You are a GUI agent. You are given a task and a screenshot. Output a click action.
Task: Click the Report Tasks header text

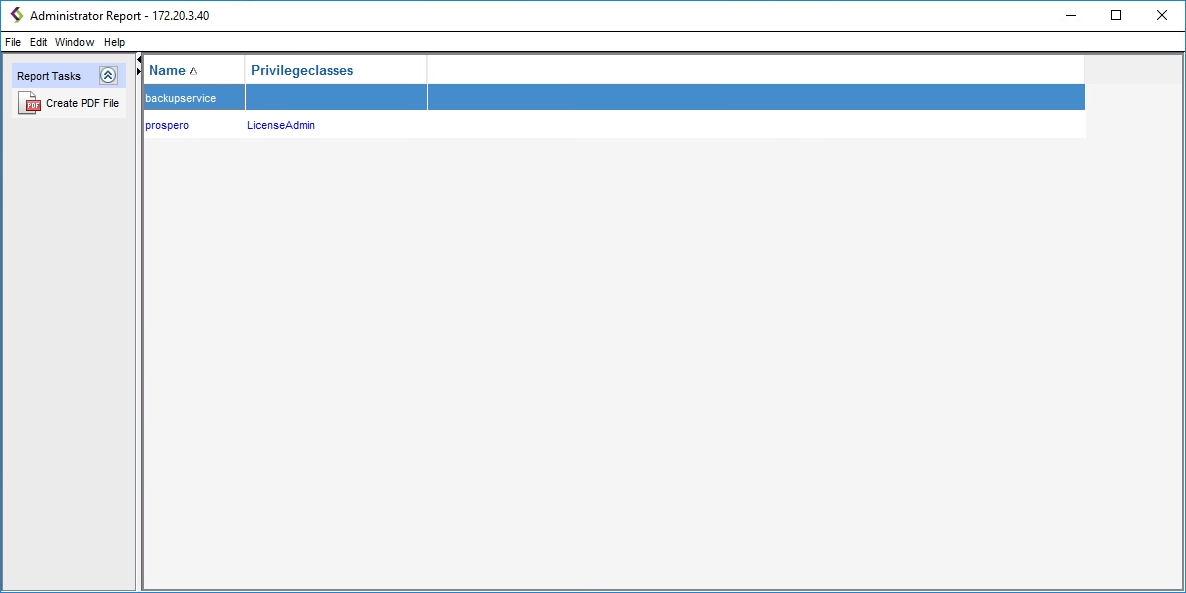tap(49, 76)
